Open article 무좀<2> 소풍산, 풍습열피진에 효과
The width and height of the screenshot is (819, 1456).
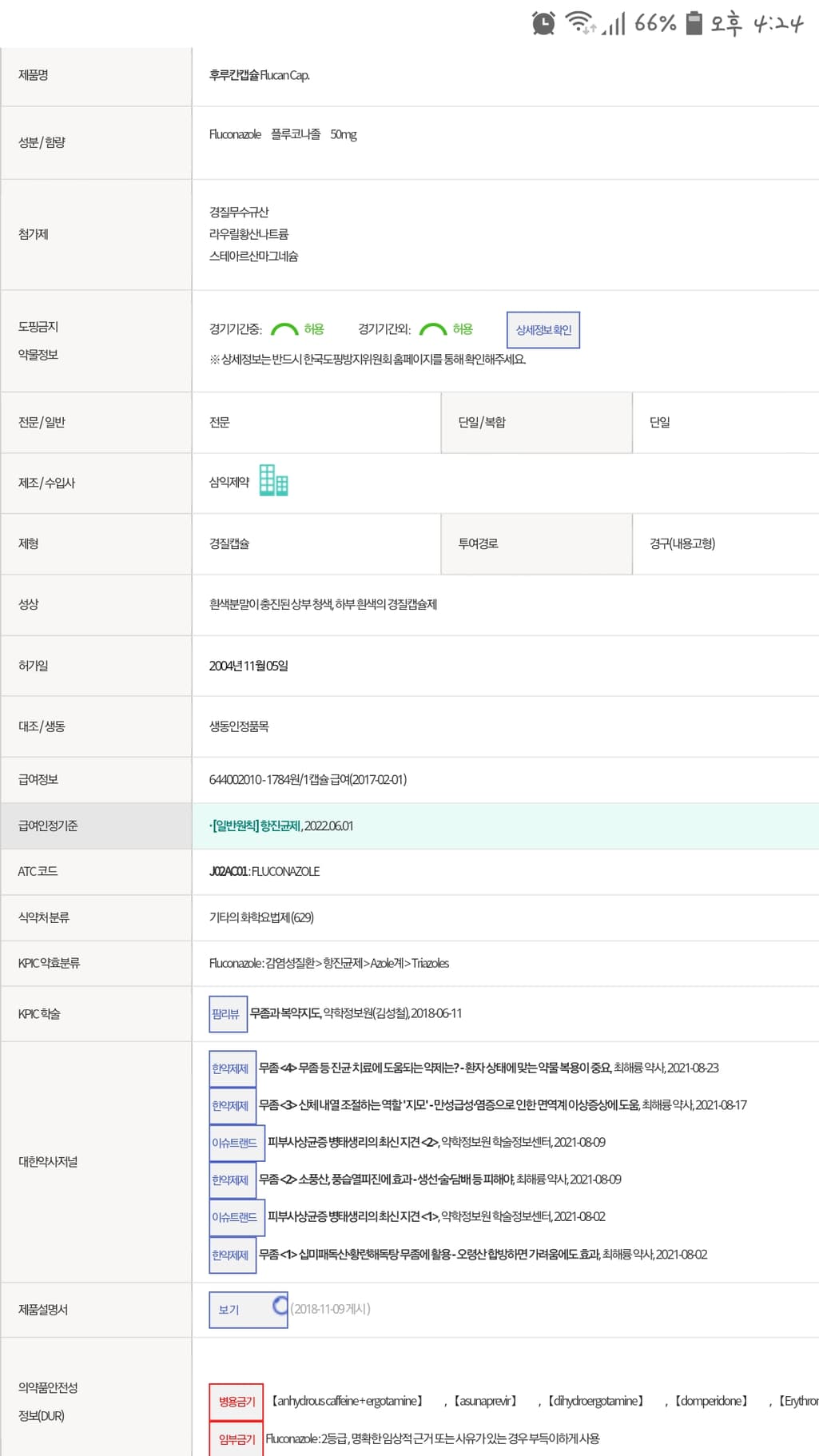click(386, 1180)
